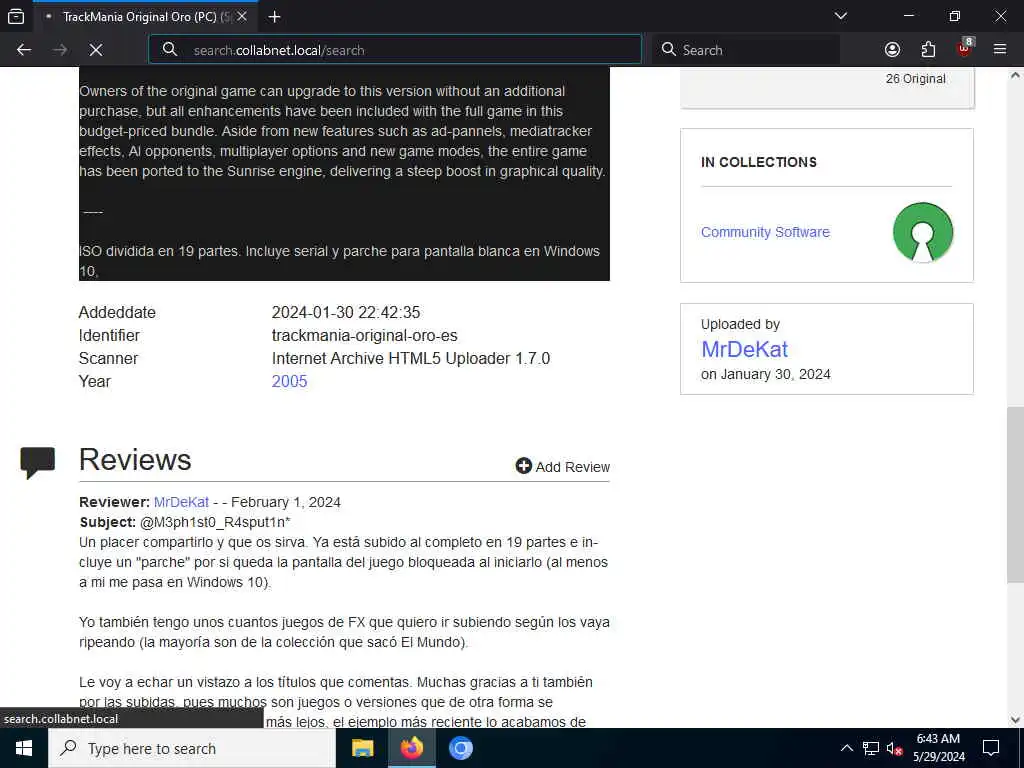Click the forward navigation arrow
Screen dimensions: 1024x768
pyautogui.click(x=60, y=50)
